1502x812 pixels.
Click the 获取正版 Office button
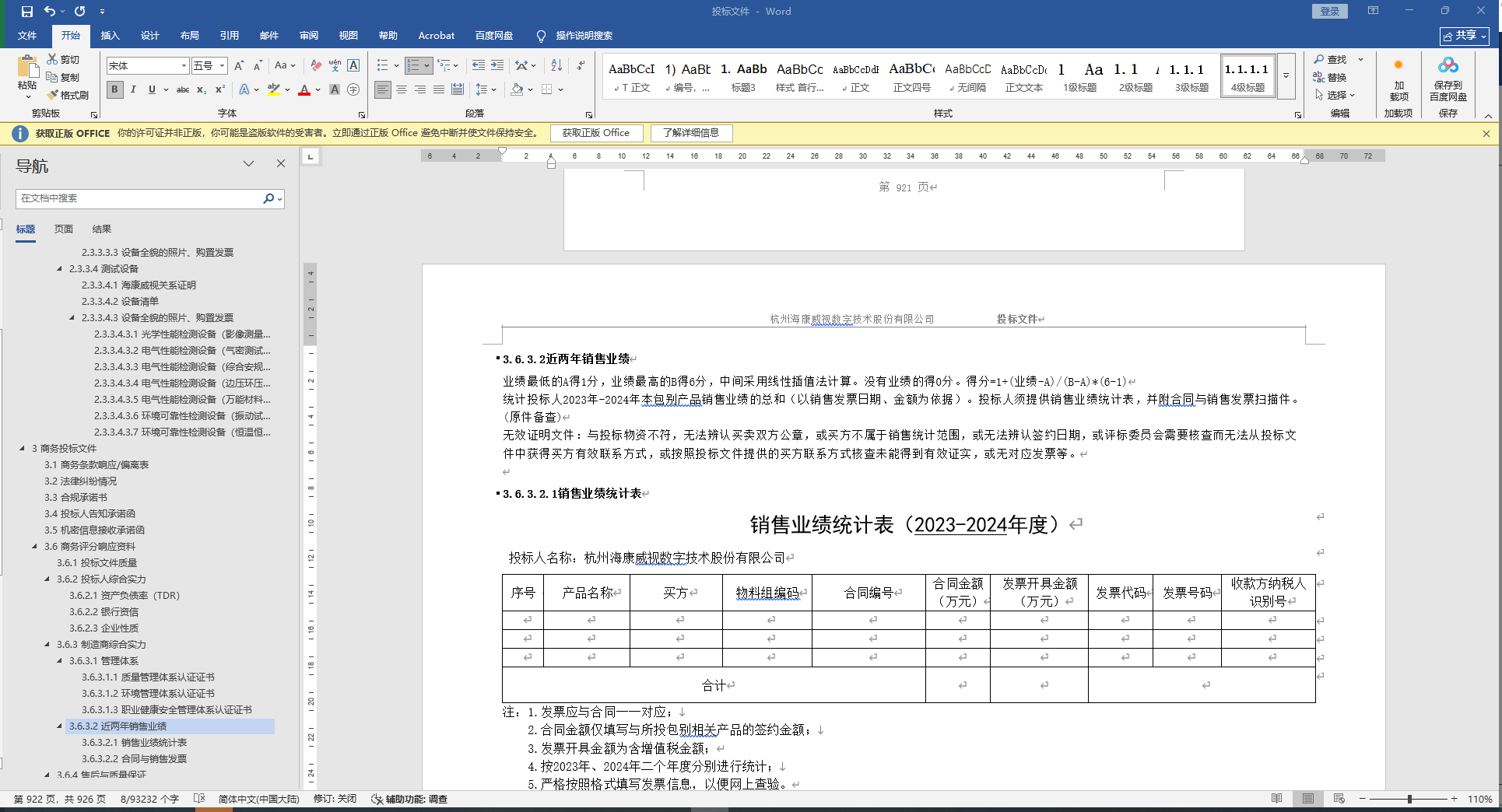[x=596, y=133]
